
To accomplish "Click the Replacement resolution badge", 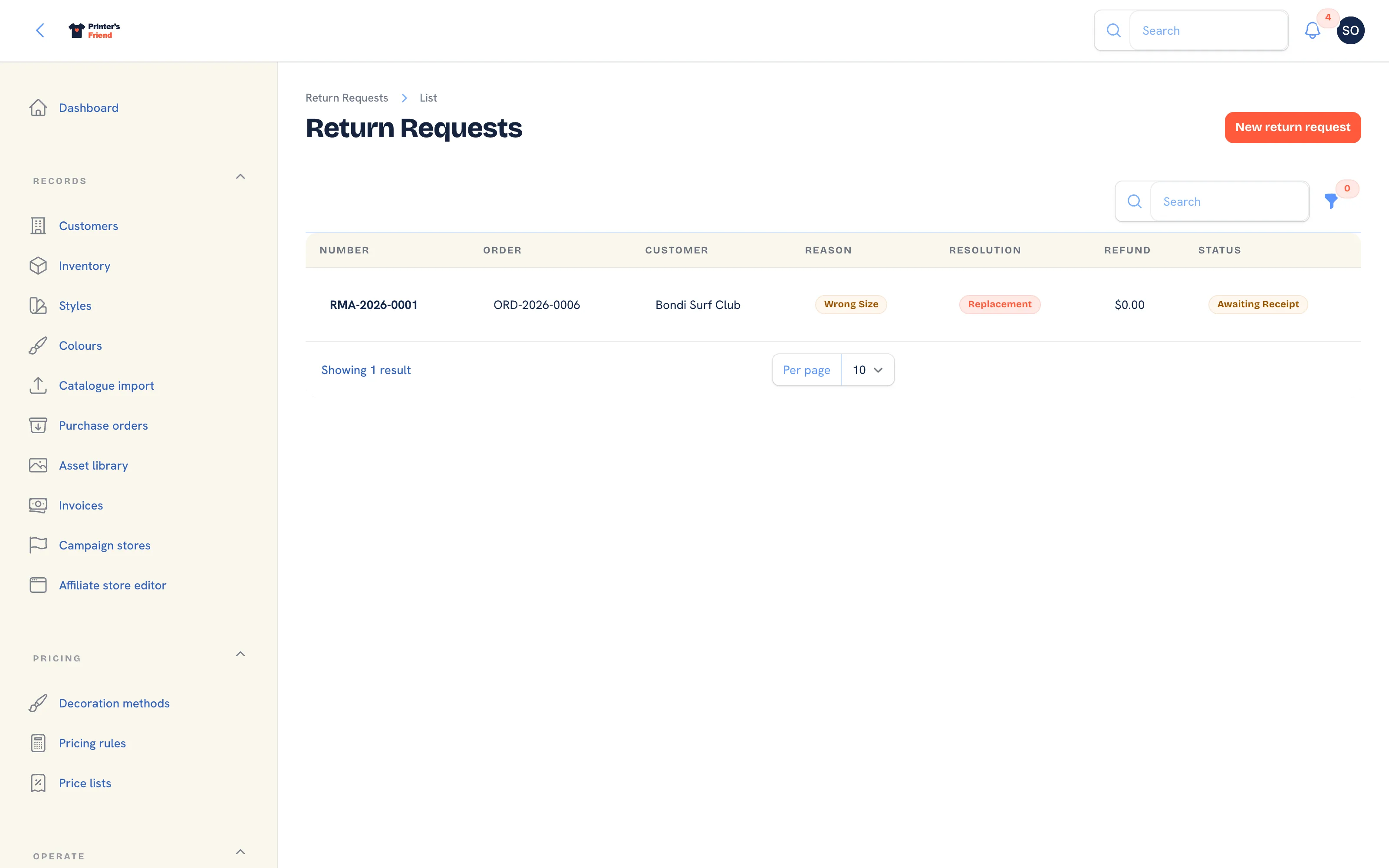I will 1000,304.
